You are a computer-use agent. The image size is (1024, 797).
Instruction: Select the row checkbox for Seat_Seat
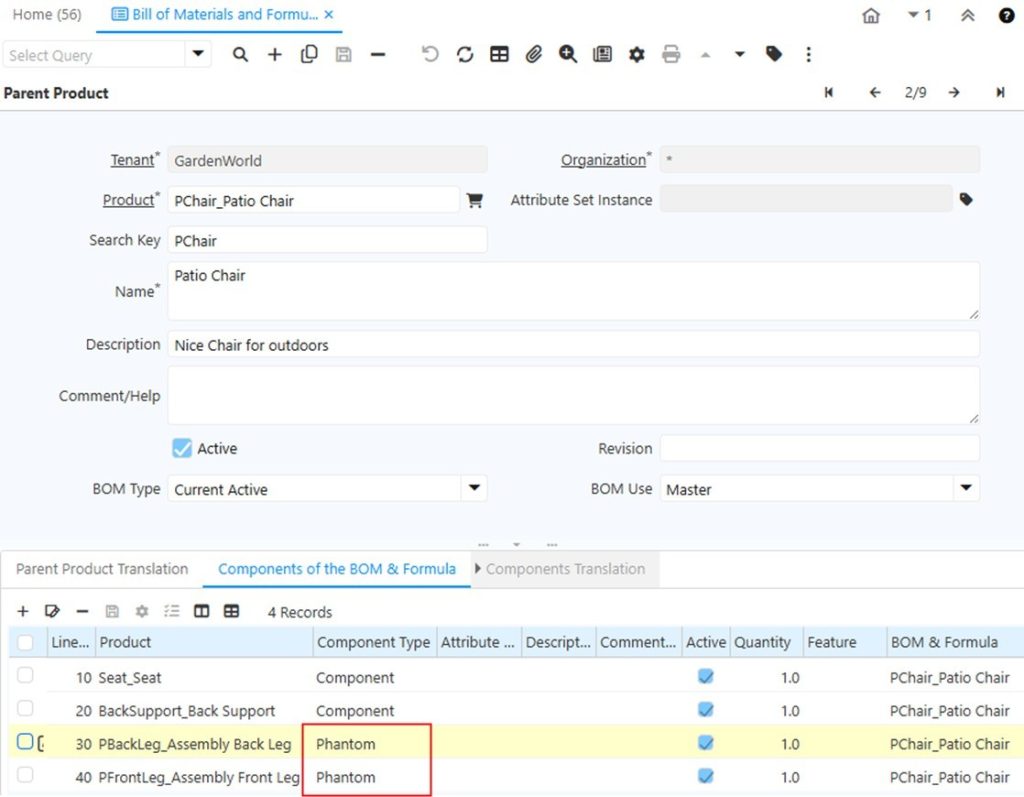pyautogui.click(x=26, y=676)
